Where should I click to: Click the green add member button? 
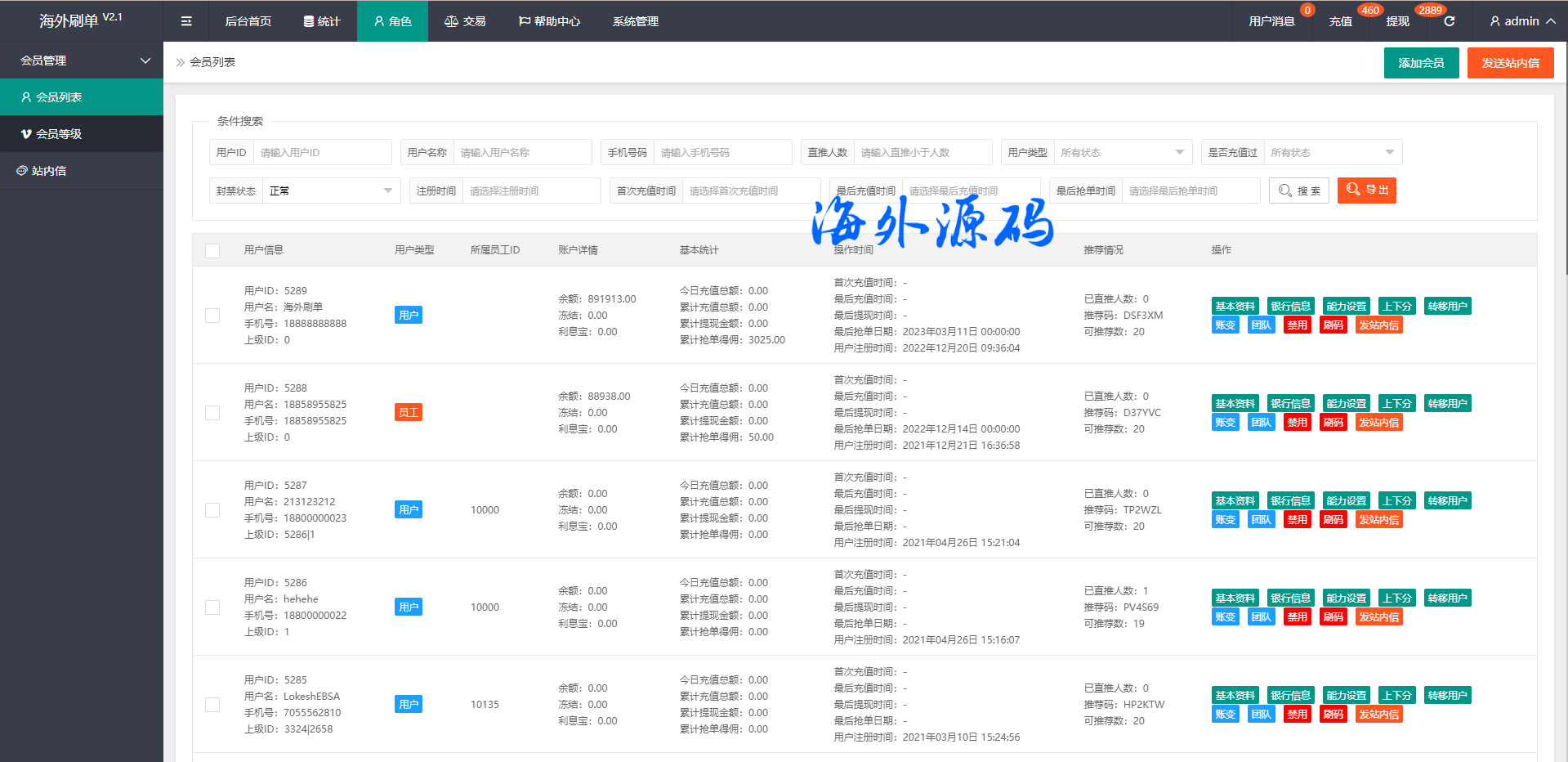click(1421, 63)
